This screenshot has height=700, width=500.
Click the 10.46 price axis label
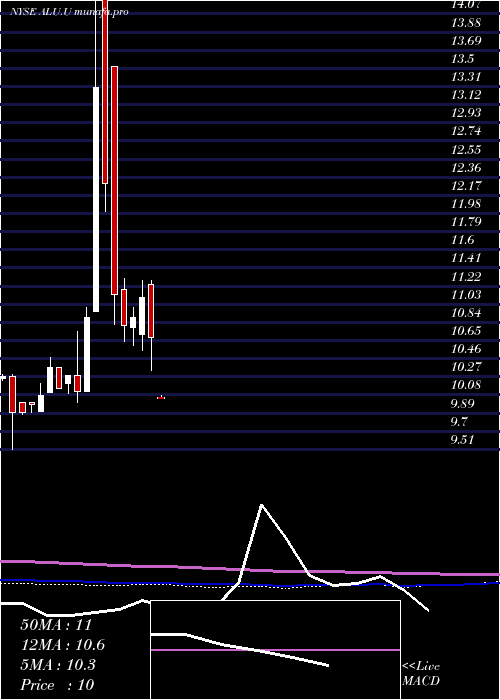pyautogui.click(x=466, y=349)
